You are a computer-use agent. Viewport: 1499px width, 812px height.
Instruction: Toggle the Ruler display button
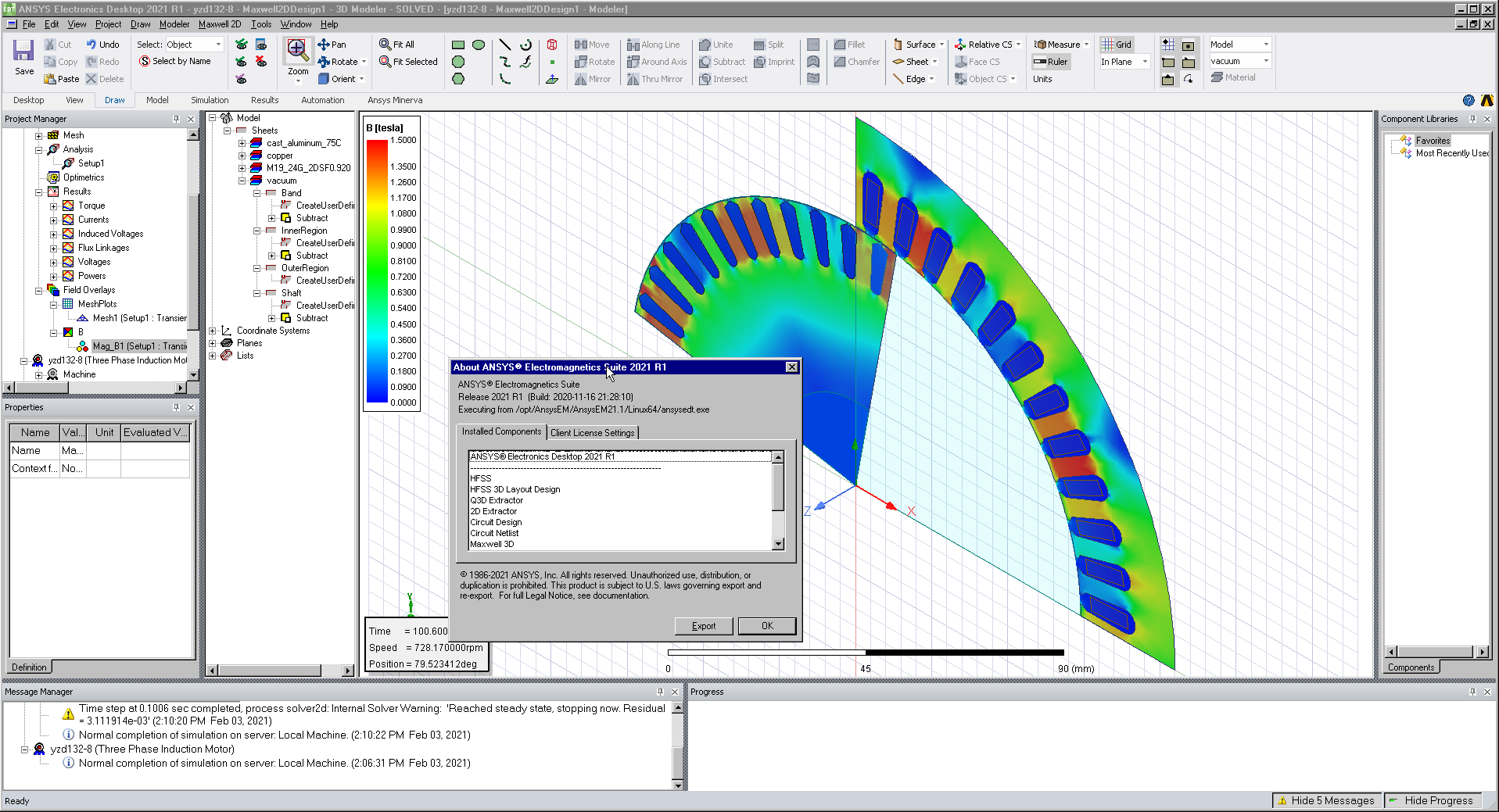click(x=1050, y=62)
